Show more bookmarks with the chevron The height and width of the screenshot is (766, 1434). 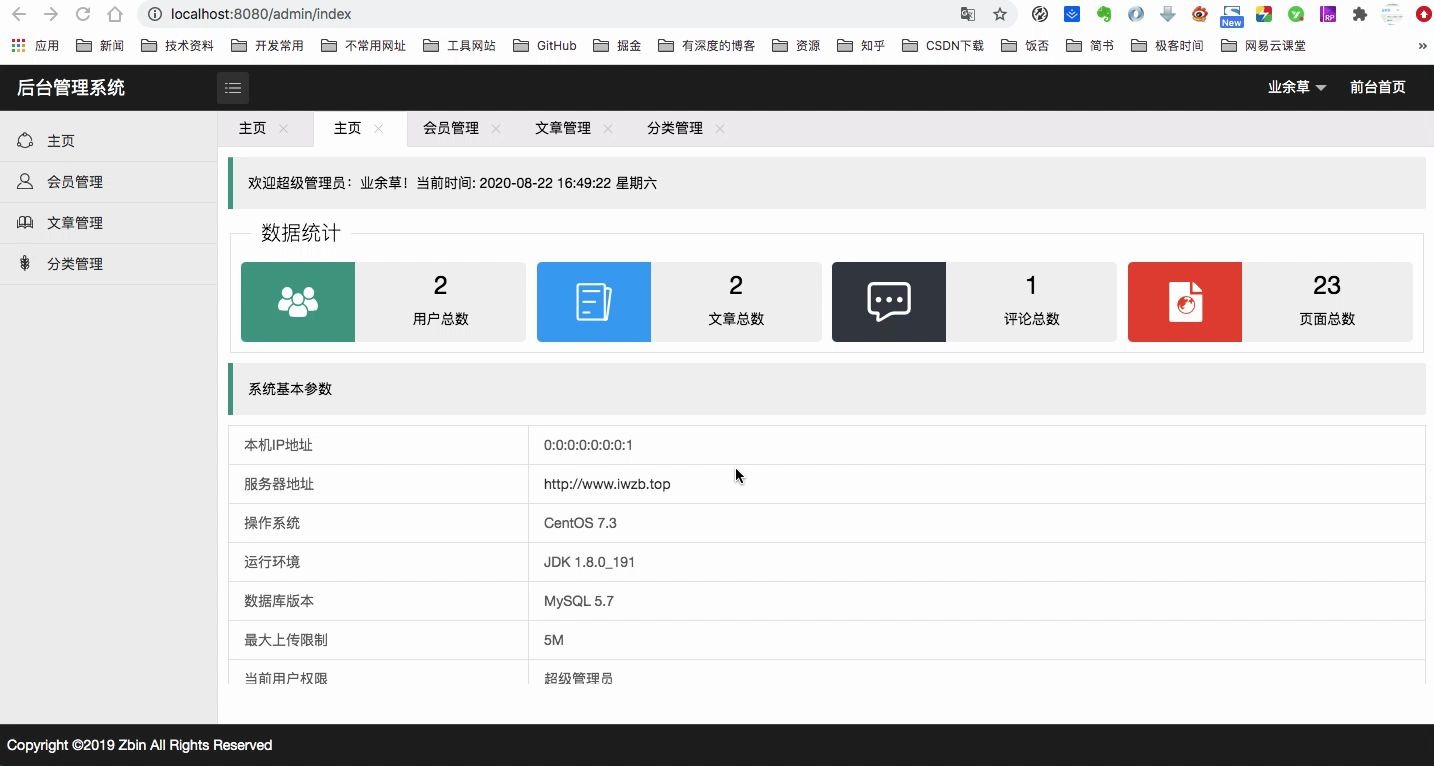[1422, 45]
